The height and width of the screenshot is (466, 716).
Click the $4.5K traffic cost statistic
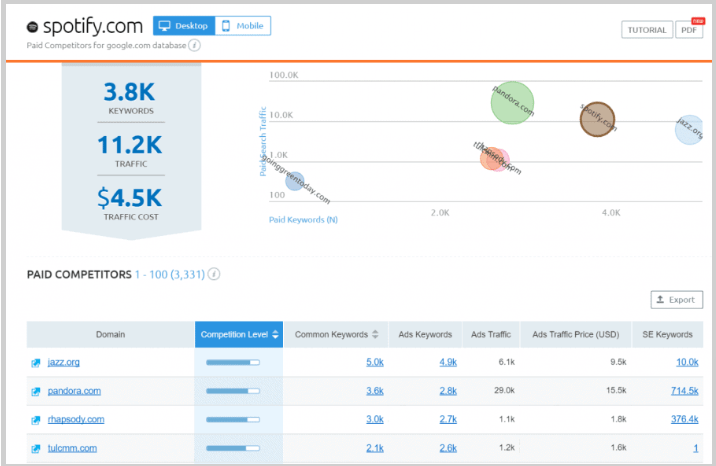click(130, 198)
